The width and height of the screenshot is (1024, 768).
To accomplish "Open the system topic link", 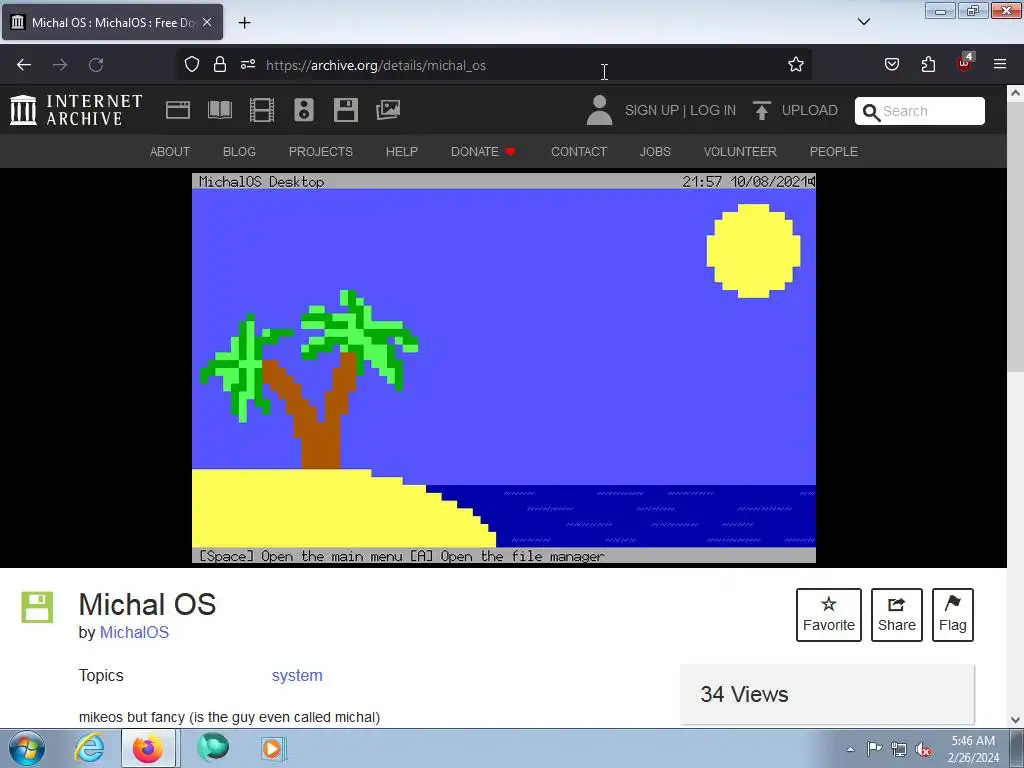I will click(x=297, y=675).
